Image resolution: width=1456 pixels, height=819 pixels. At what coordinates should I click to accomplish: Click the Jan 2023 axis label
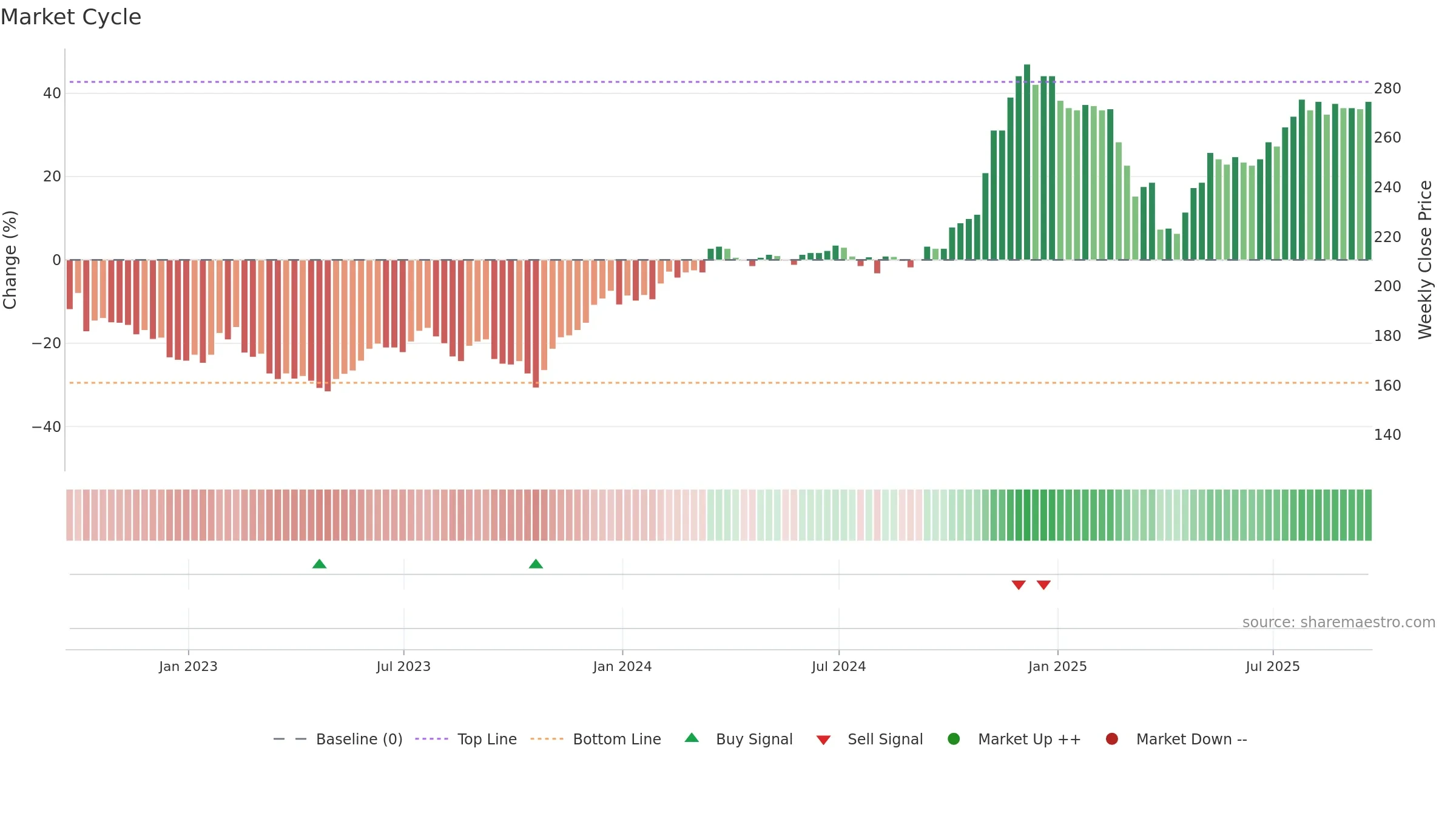click(188, 667)
